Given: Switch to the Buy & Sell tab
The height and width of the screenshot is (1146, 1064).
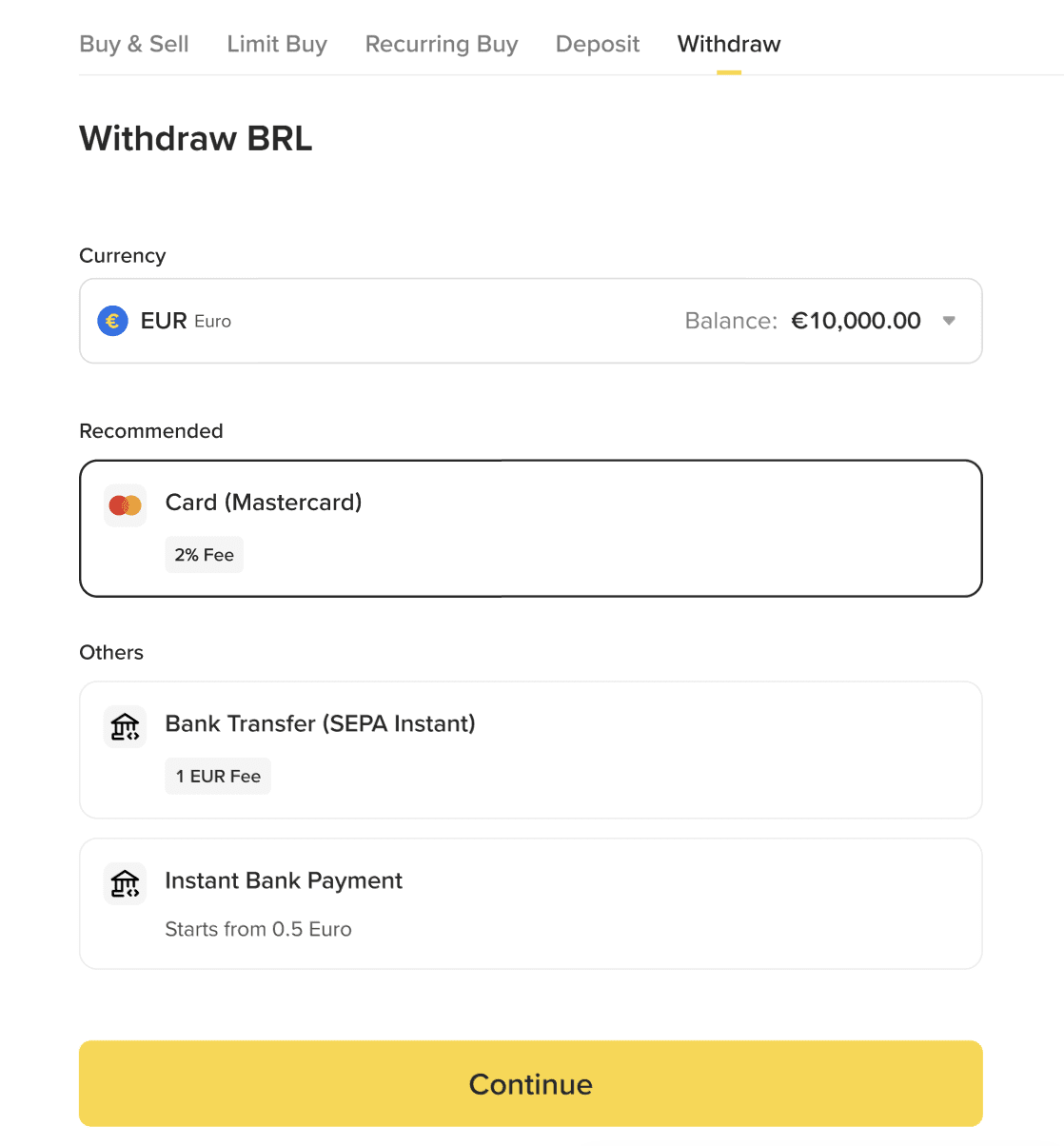Looking at the screenshot, I should pos(134,44).
